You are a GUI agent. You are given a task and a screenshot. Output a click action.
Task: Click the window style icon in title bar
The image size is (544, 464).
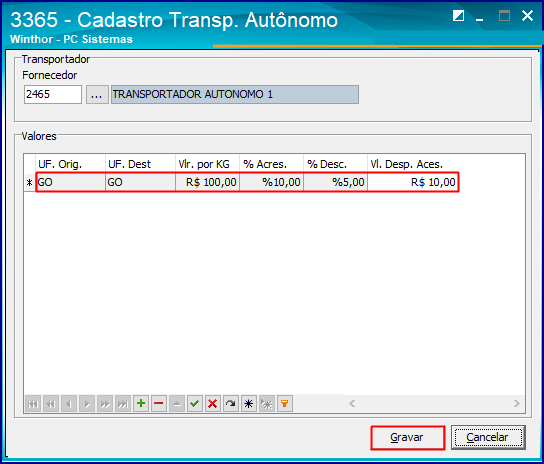tap(458, 16)
